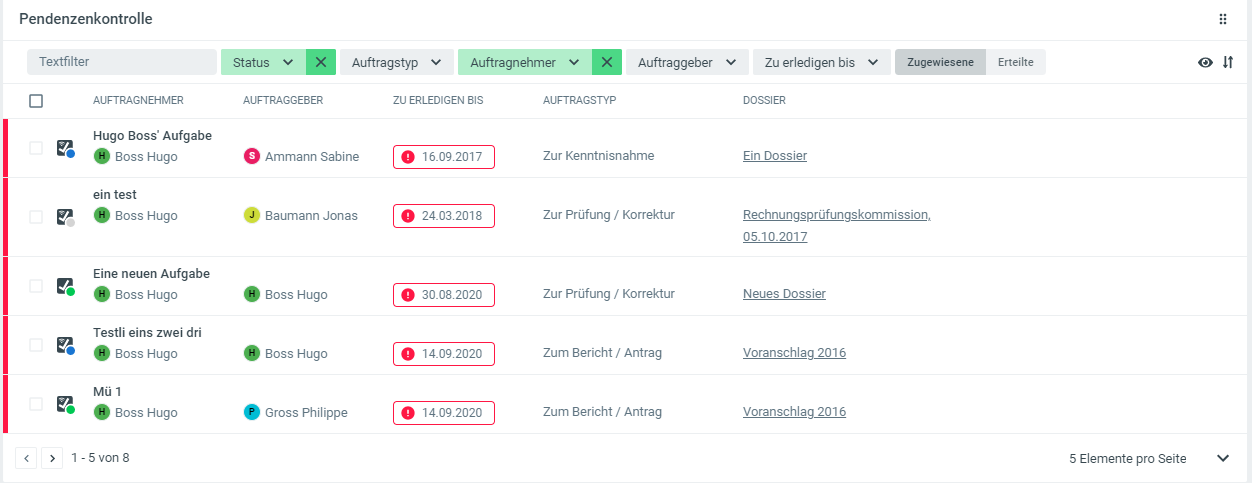Click Ammann Sabine's avatar badge
1252x483 pixels.
[252, 156]
